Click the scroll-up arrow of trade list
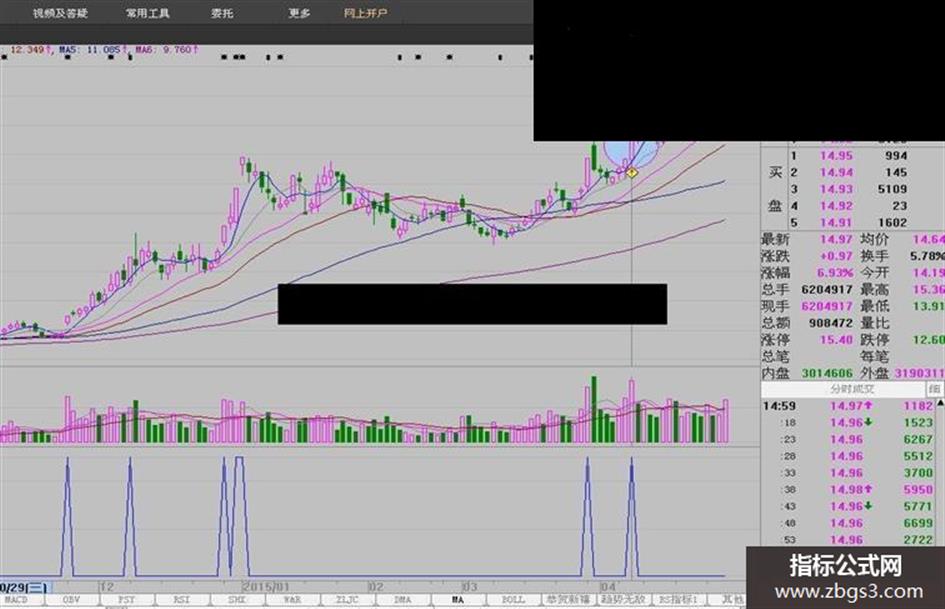The height and width of the screenshot is (609, 945). pos(940,402)
